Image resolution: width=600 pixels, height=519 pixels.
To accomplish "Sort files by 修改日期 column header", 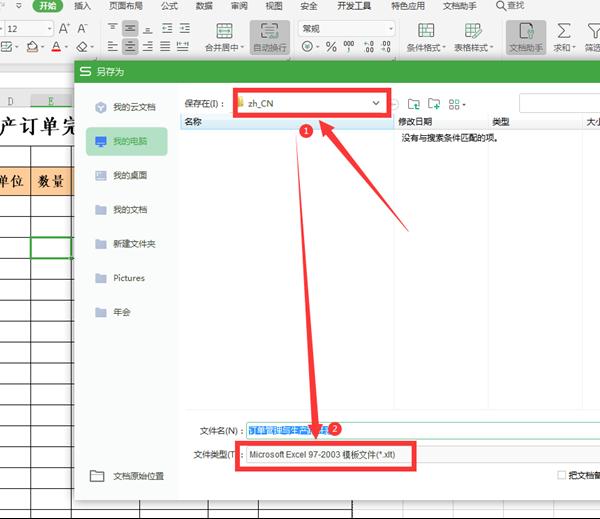I will [415, 122].
